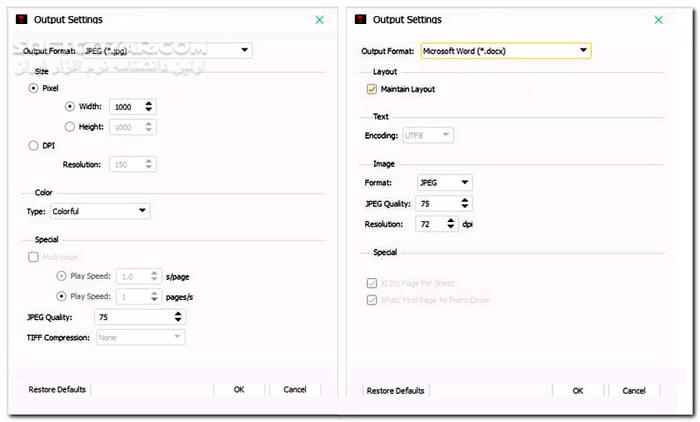Screen dimensions: 700x422
Task: Select the DPI radio button
Action: click(x=33, y=146)
